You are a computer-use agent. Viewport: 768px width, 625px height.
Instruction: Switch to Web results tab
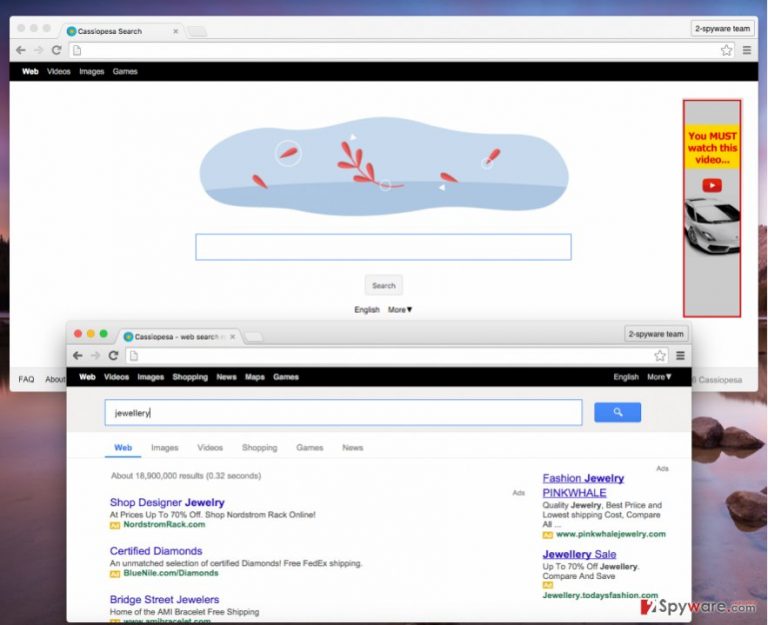click(x=123, y=448)
